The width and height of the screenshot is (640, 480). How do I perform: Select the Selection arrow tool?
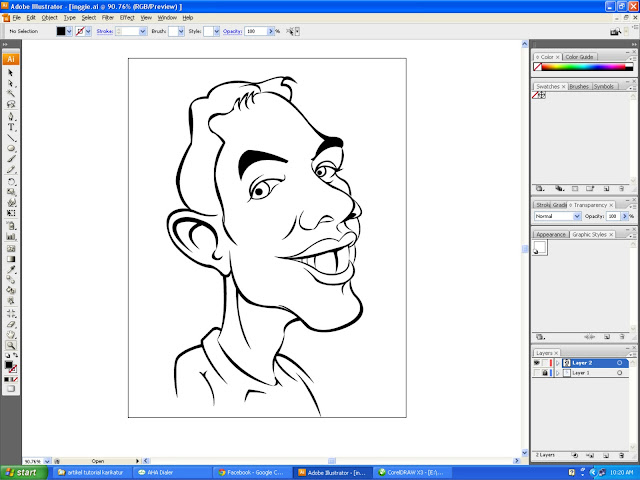point(11,73)
